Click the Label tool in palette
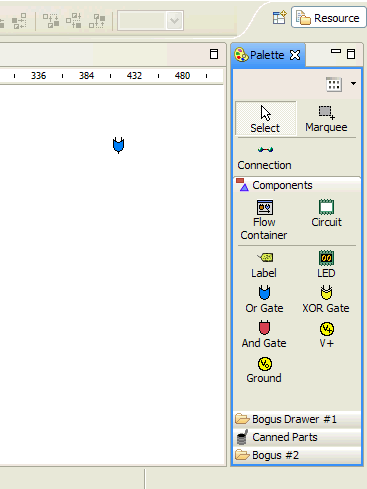The height and width of the screenshot is (489, 367). (264, 264)
